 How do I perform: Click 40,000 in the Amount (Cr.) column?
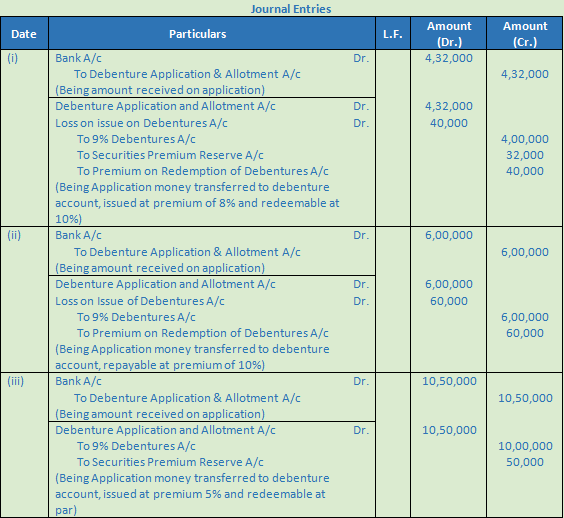[x=525, y=171]
